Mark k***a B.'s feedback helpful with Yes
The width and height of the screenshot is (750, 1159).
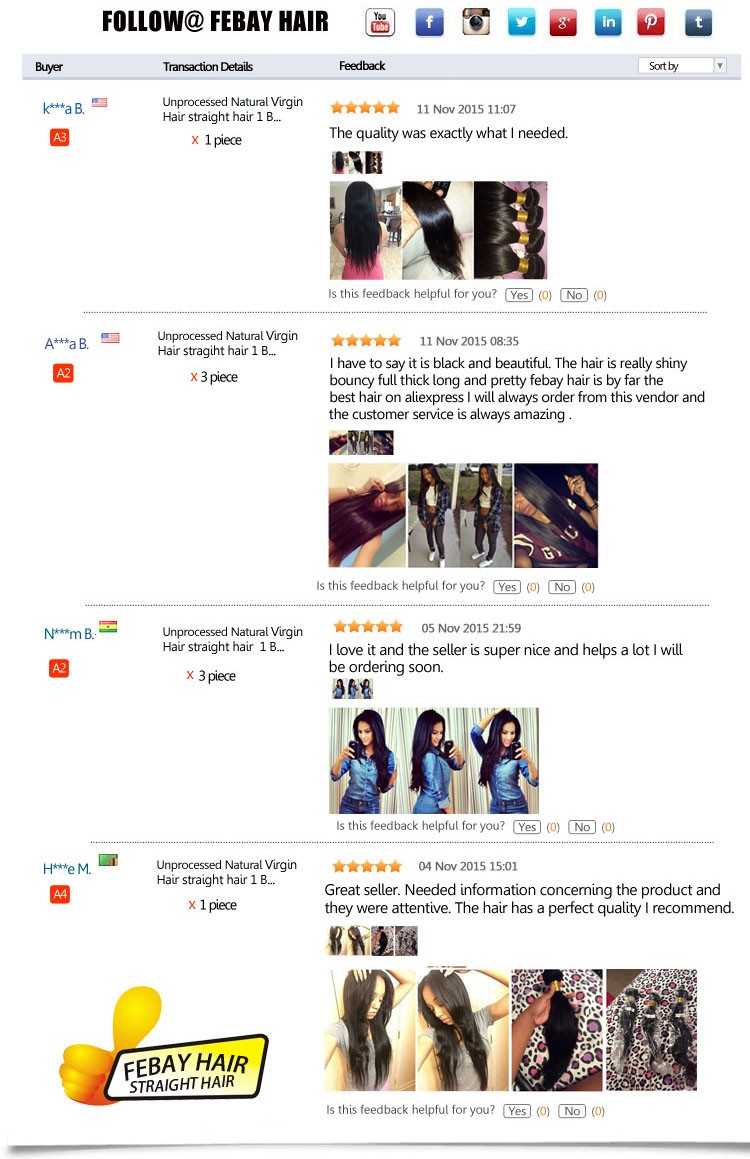click(519, 295)
